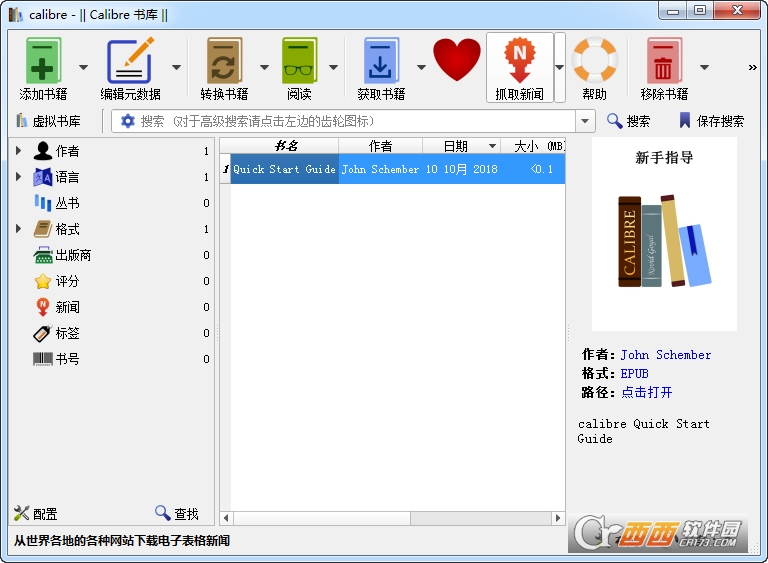Open the Edit Metadata dropdown arrow
The width and height of the screenshot is (768, 563).
(176, 67)
